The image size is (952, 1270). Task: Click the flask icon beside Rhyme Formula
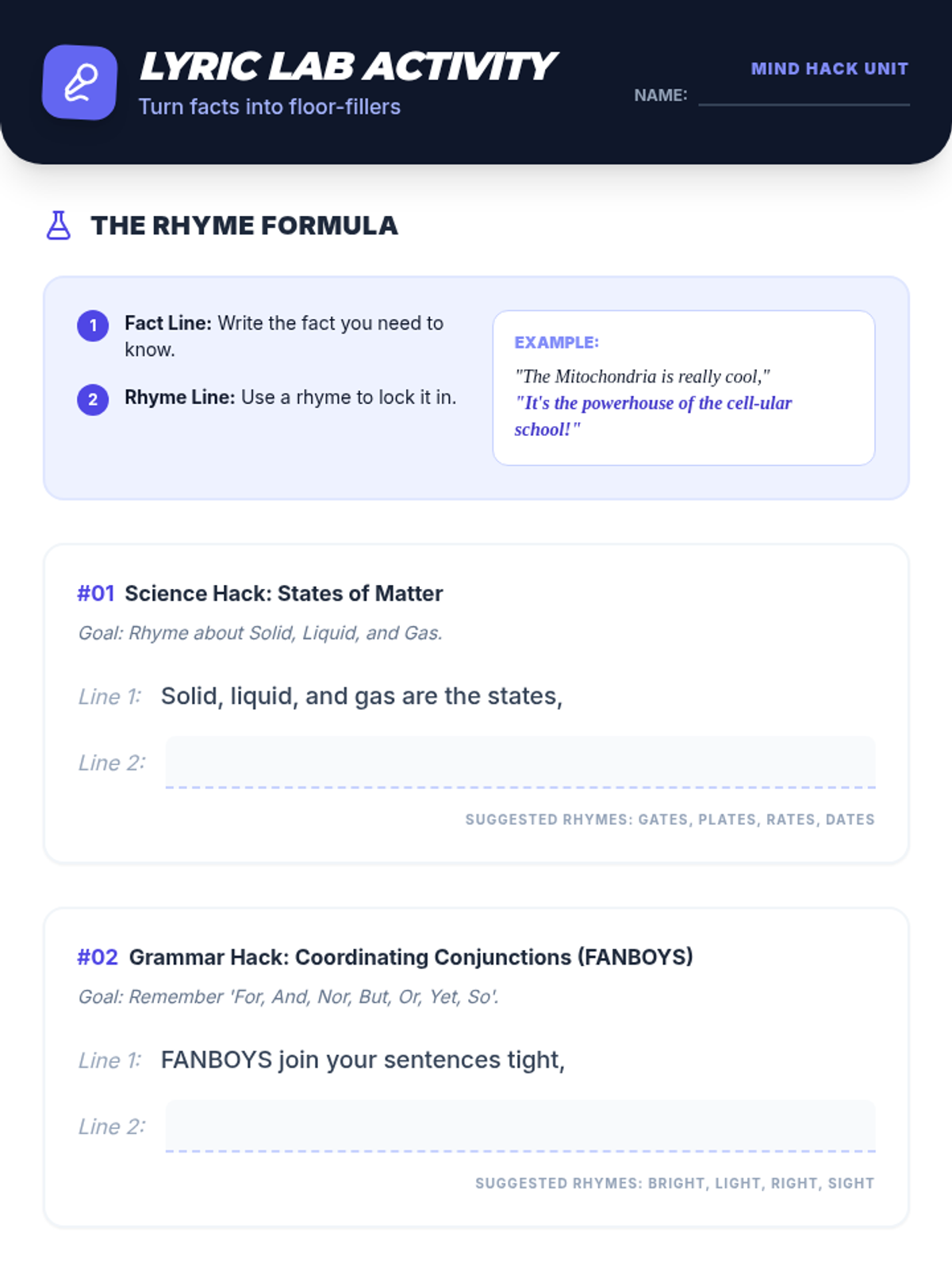pos(59,225)
